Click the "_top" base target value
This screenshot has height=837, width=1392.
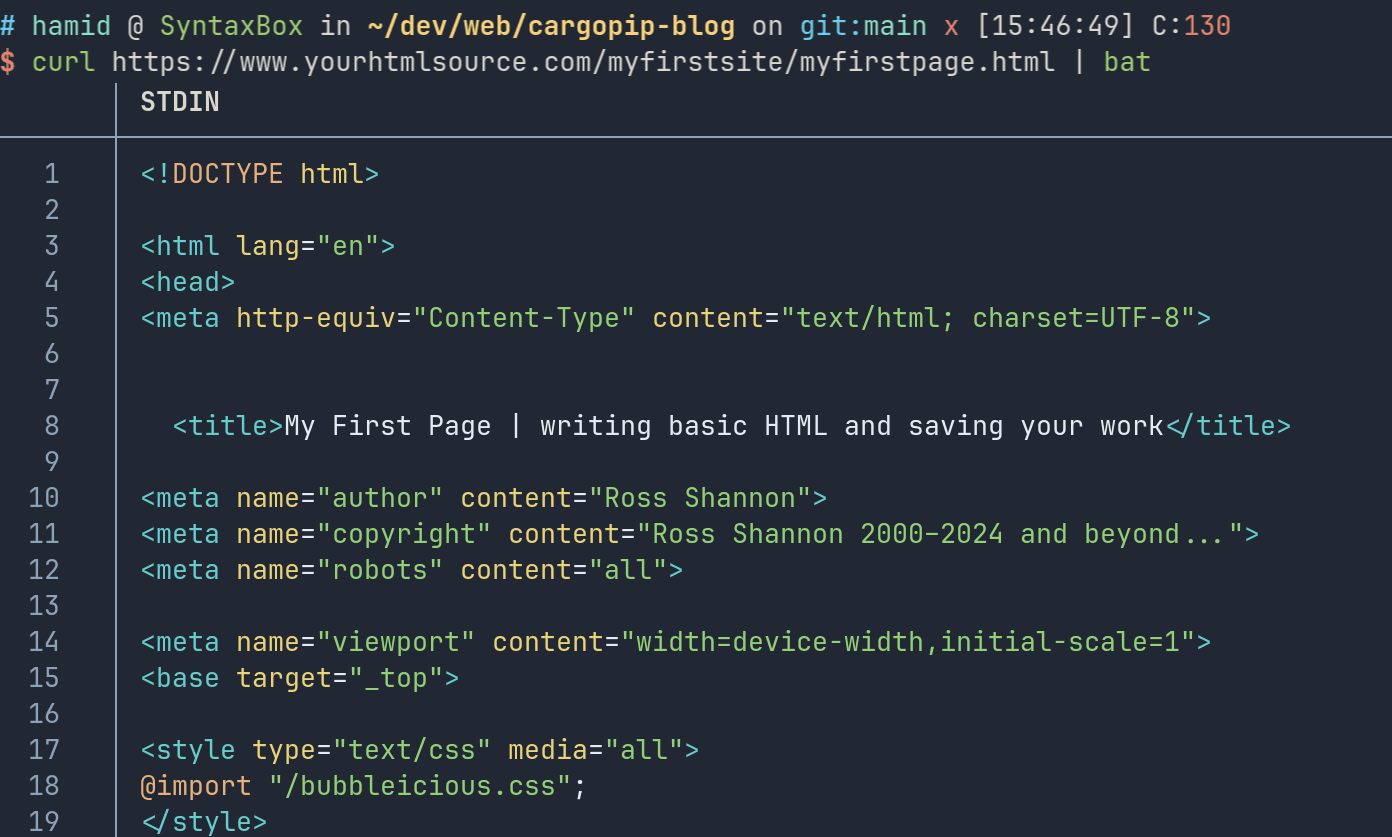(396, 678)
